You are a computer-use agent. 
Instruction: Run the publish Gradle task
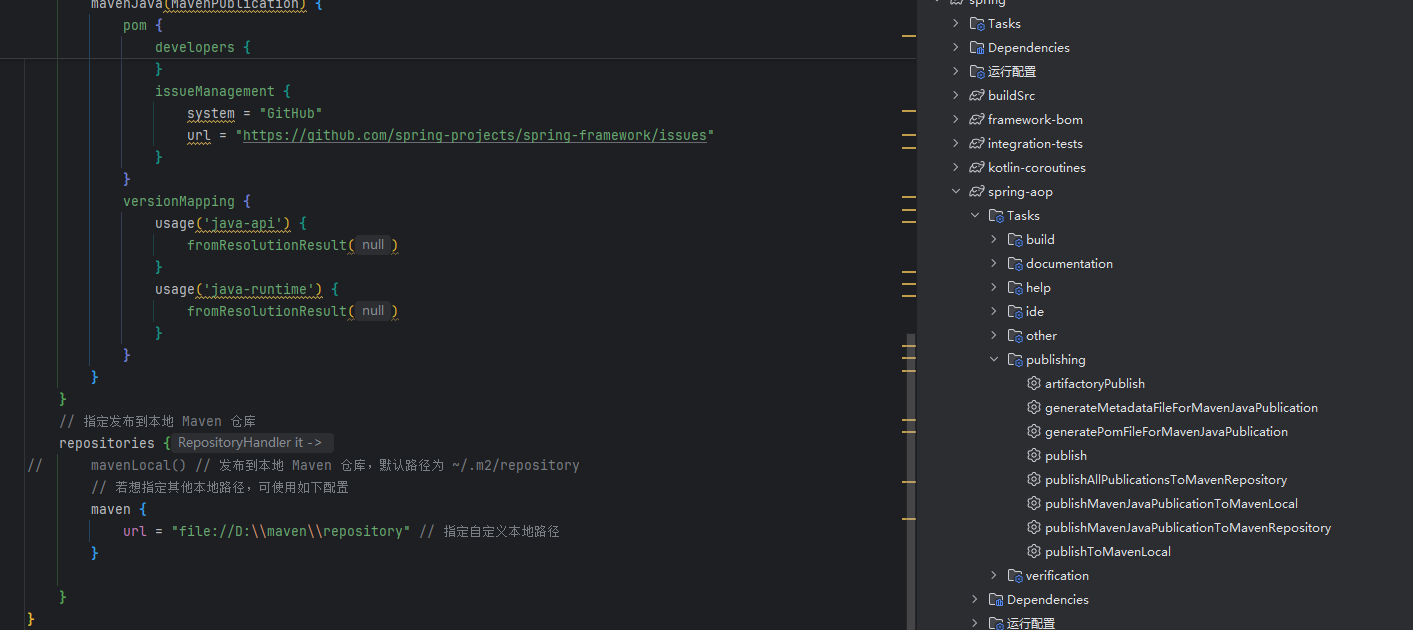point(1066,455)
